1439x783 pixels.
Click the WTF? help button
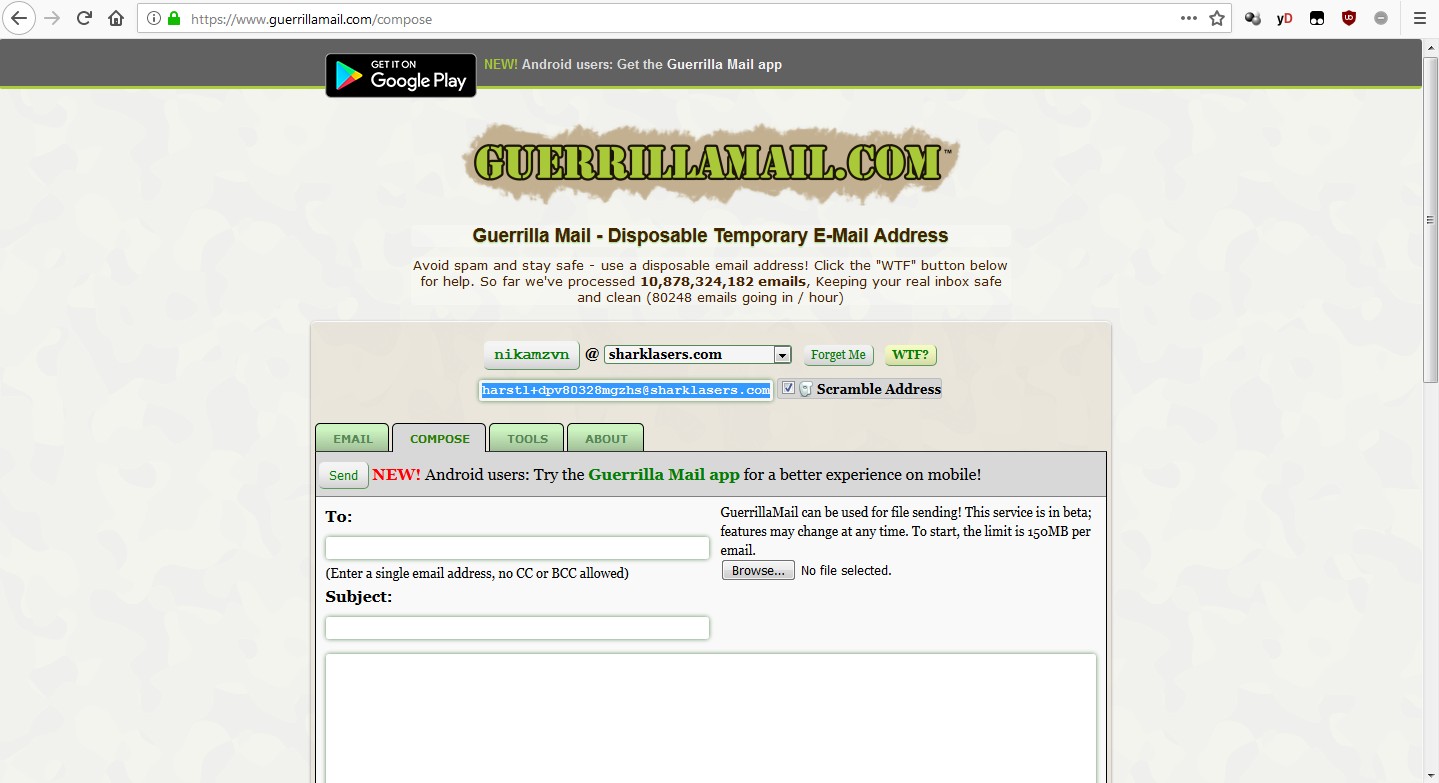click(x=909, y=354)
